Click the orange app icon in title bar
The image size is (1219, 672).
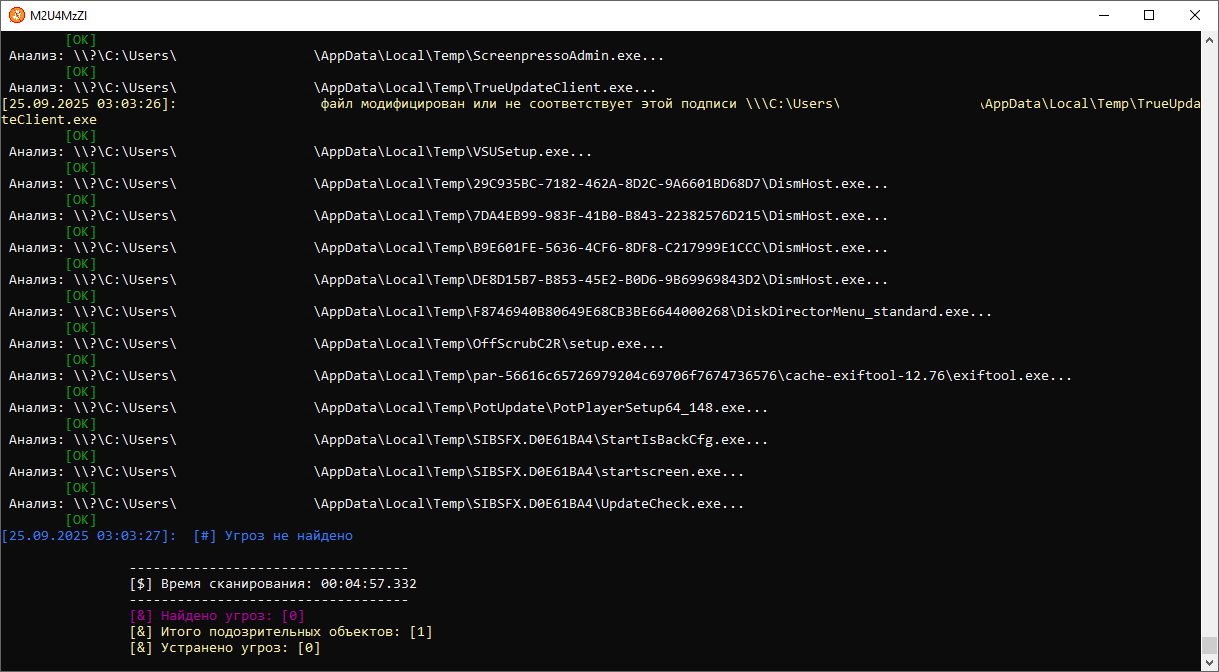16,15
